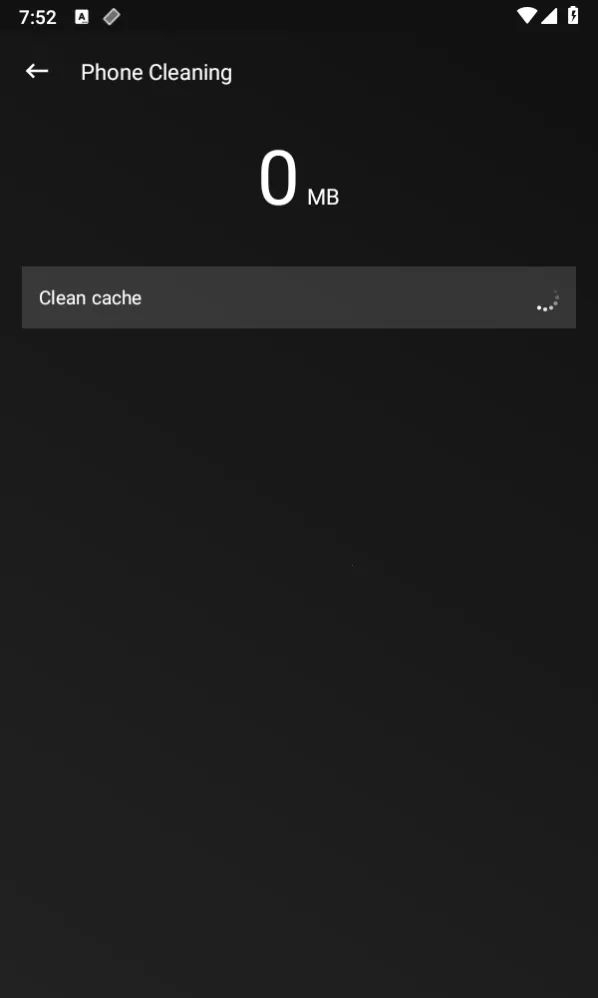Tap blank app bar right of Phone Cleaning
This screenshot has height=998, width=598.
click(x=414, y=72)
